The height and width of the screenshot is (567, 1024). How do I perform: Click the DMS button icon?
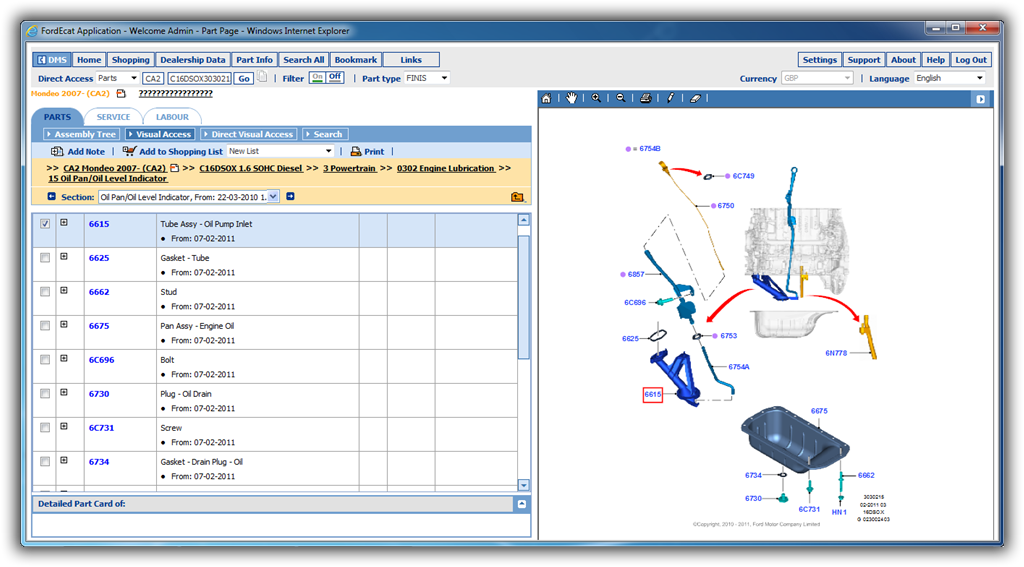[x=42, y=59]
